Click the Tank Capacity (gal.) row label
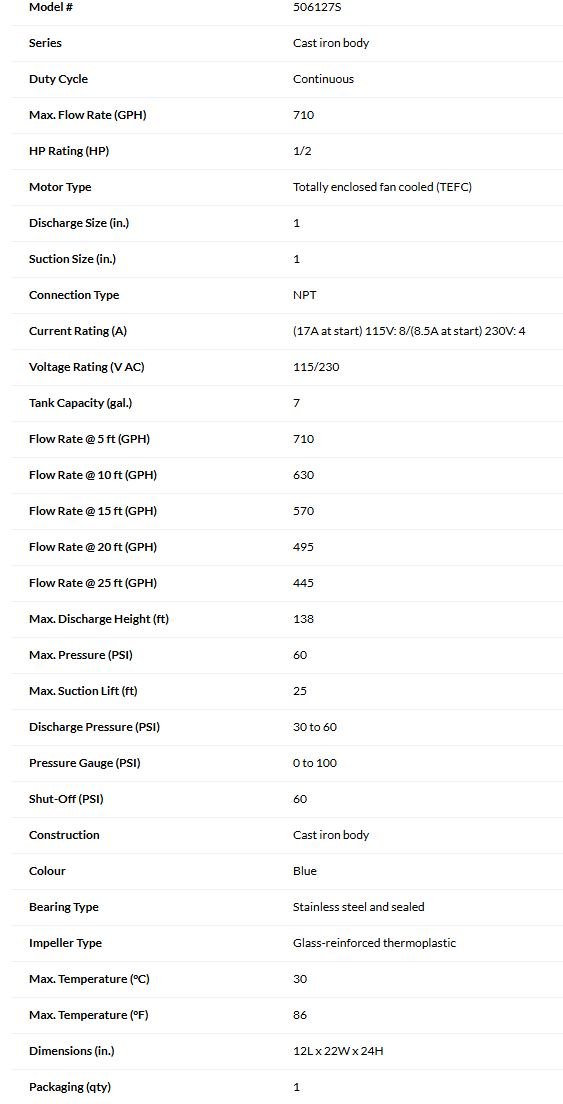 [x=80, y=403]
